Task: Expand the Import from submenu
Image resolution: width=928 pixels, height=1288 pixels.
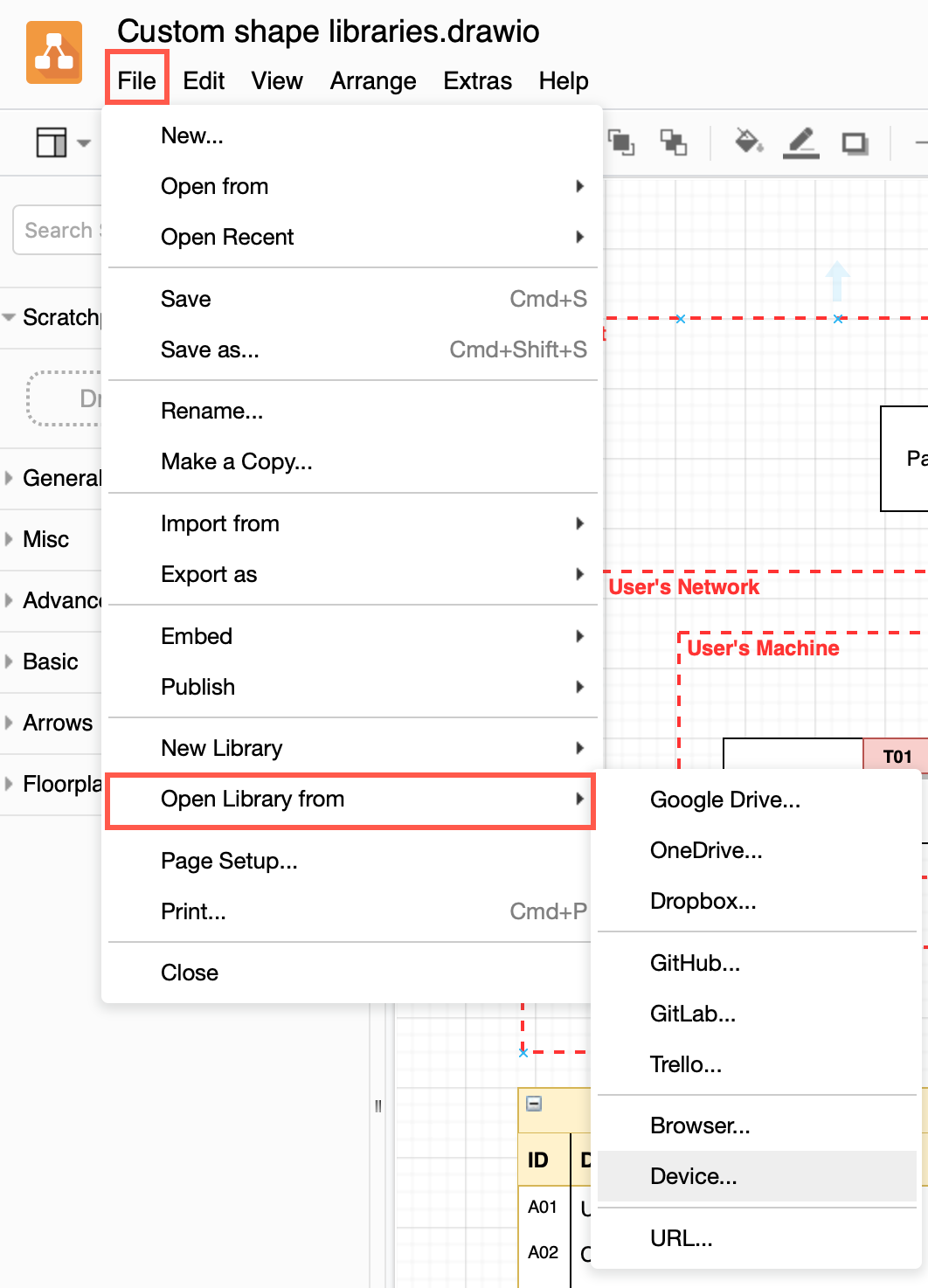Action: (220, 523)
